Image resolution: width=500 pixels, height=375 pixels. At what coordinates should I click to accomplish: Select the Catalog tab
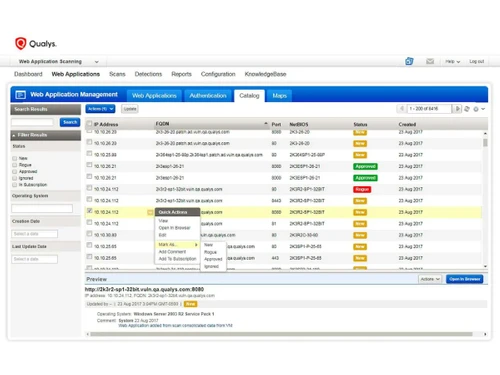[249, 96]
